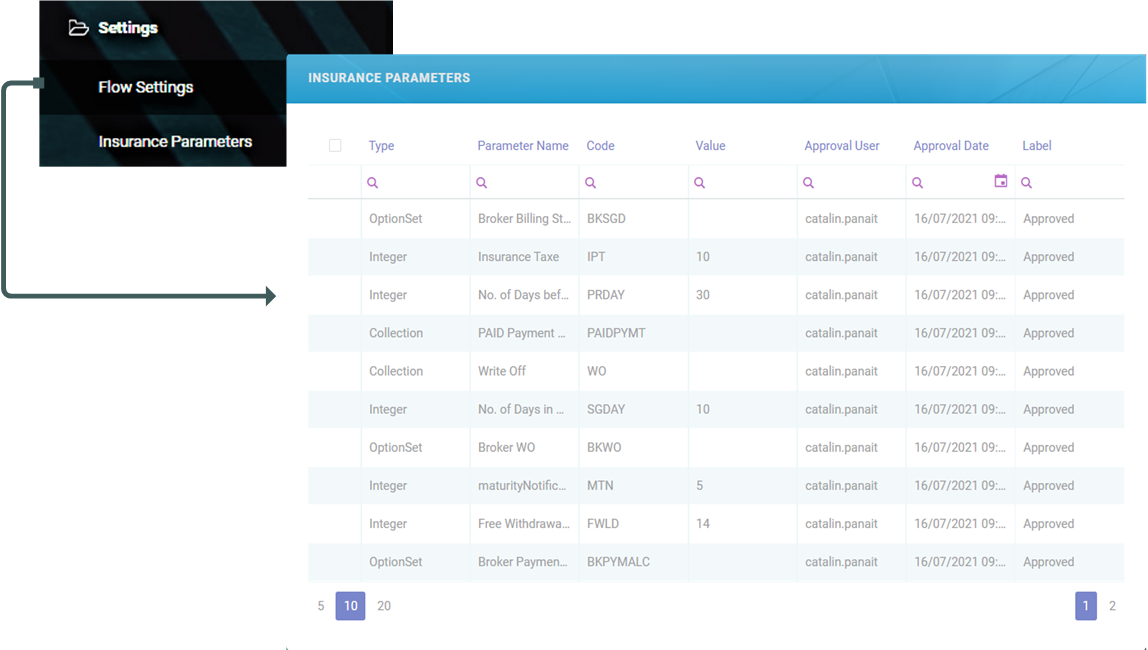The image size is (1148, 650).
Task: Click the Value column search icon
Action: pyautogui.click(x=700, y=183)
